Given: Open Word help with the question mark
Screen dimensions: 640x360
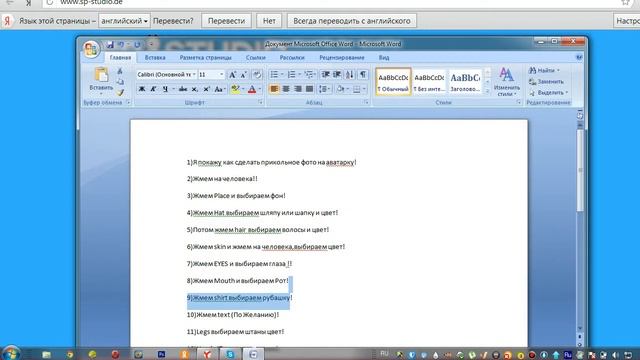Looking at the screenshot, I should coord(579,58).
